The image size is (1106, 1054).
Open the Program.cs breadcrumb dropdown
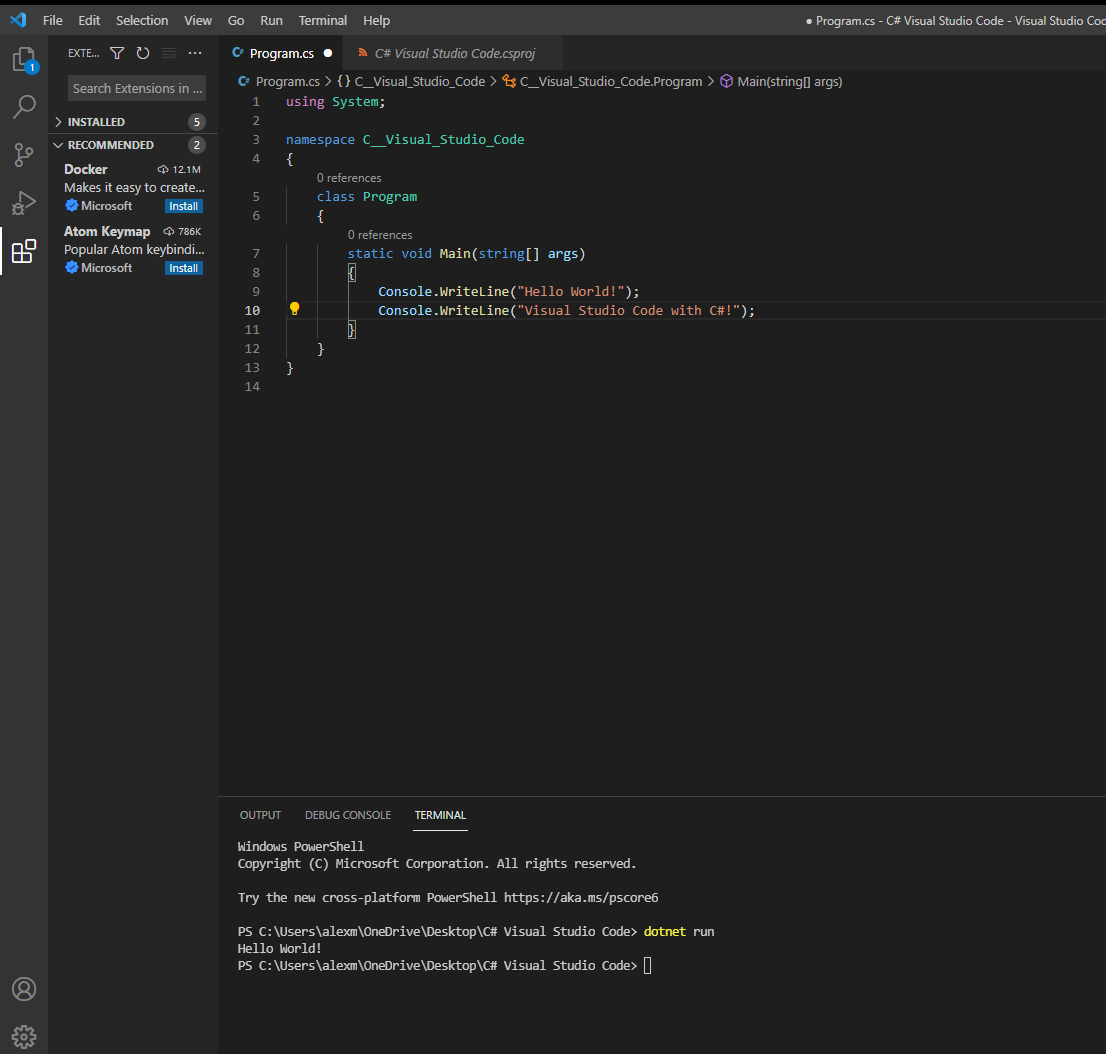(x=287, y=81)
